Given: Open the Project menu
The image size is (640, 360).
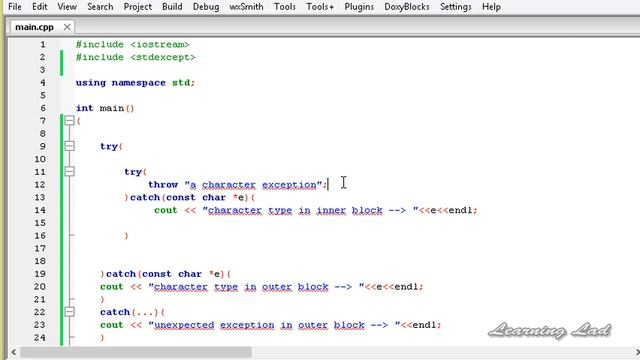Looking at the screenshot, I should point(138,7).
